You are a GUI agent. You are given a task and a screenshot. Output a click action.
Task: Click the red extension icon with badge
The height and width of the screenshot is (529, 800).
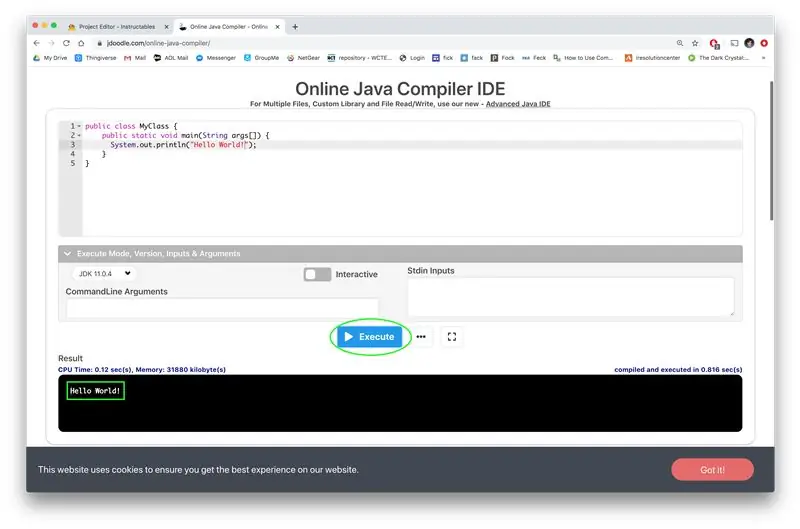[714, 44]
